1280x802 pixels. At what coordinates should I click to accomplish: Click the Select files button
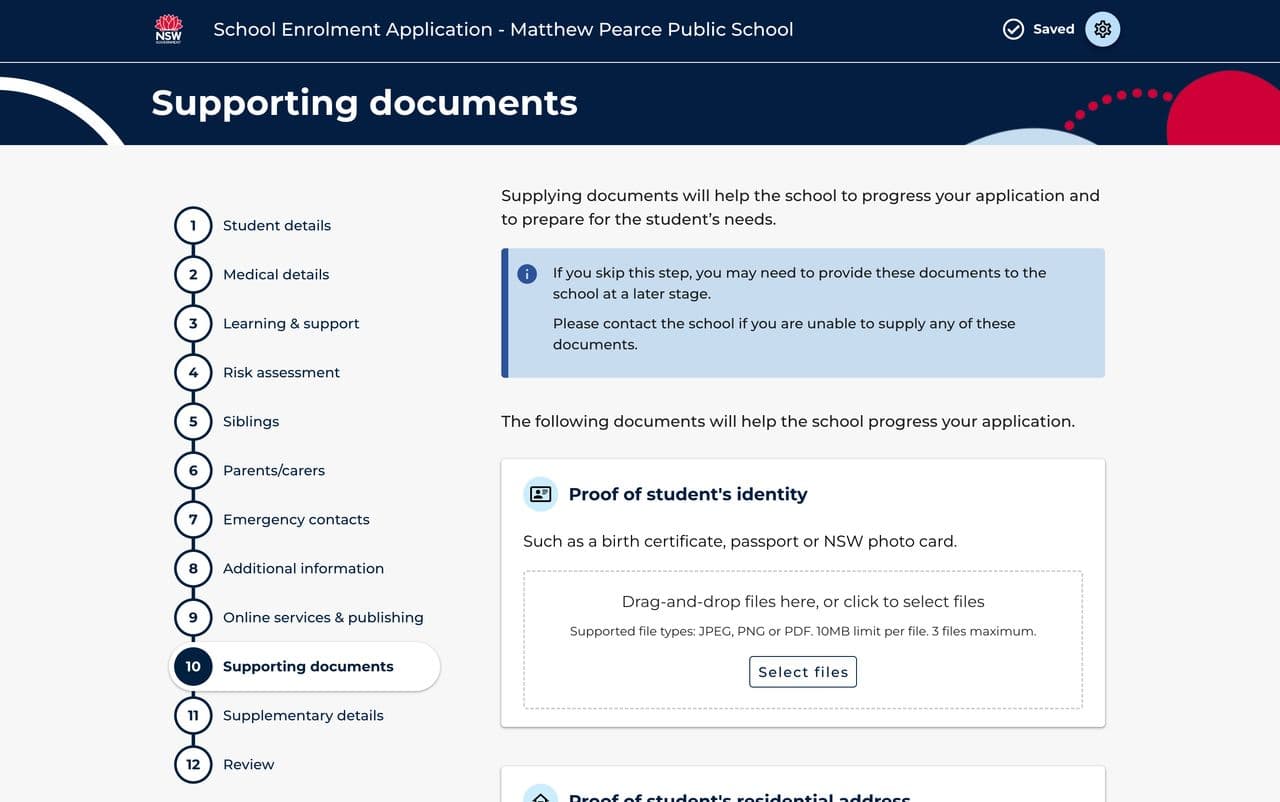pyautogui.click(x=803, y=672)
